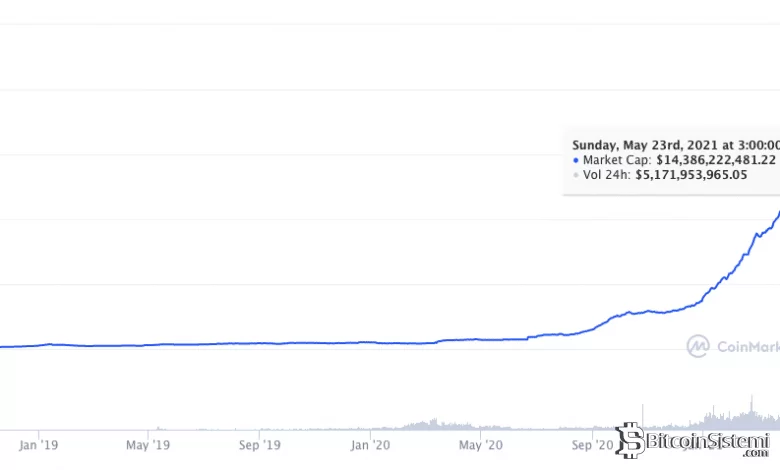Click the tallest volume spike near right edge
The height and width of the screenshot is (470, 780).
point(746,408)
